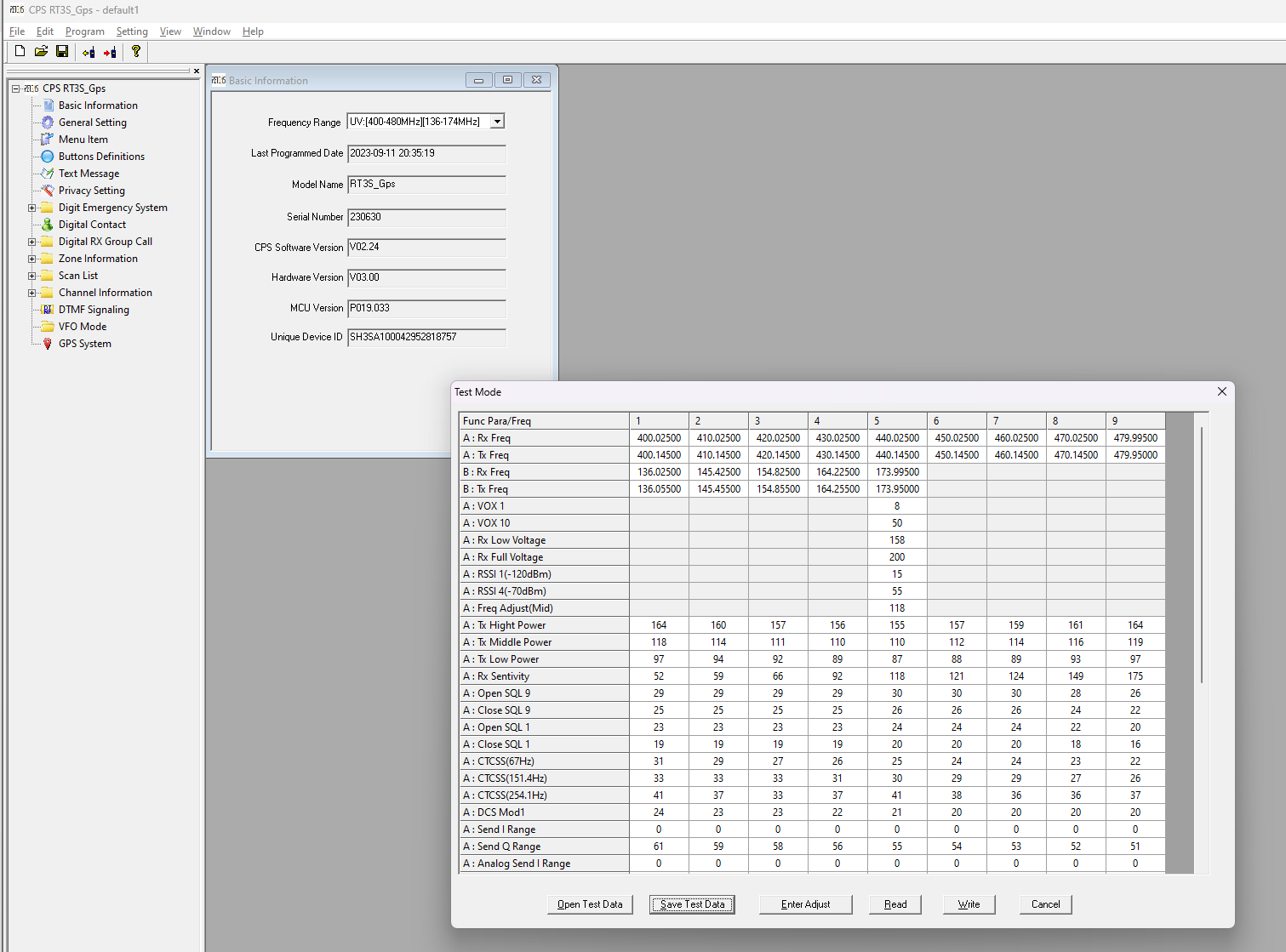1286x952 pixels.
Task: Expand the Zone Information folder
Action: pos(32,259)
